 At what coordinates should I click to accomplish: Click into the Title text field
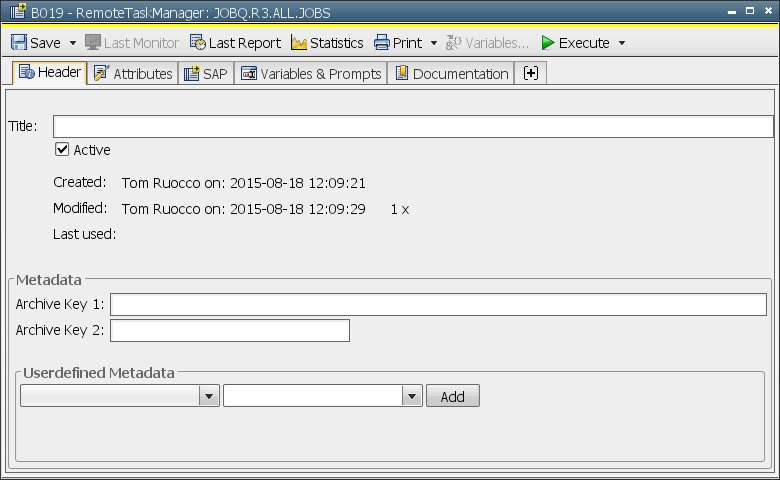[x=413, y=126]
